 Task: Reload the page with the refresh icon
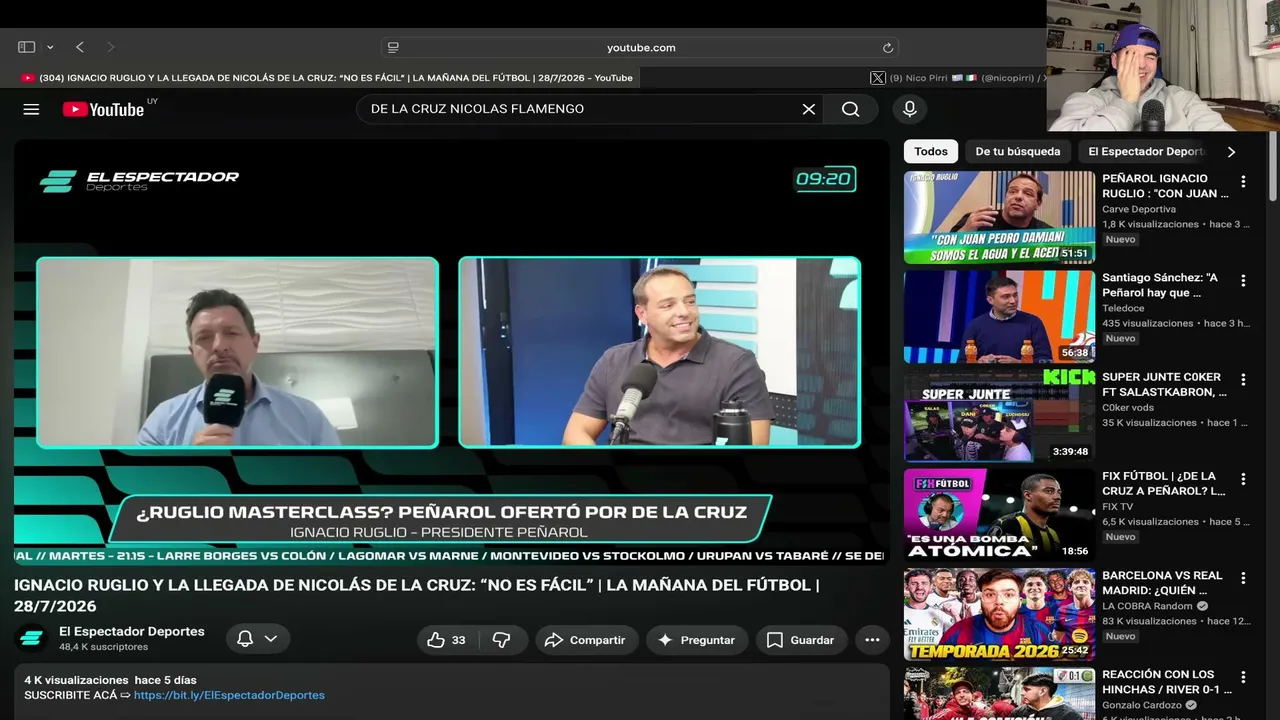887,47
